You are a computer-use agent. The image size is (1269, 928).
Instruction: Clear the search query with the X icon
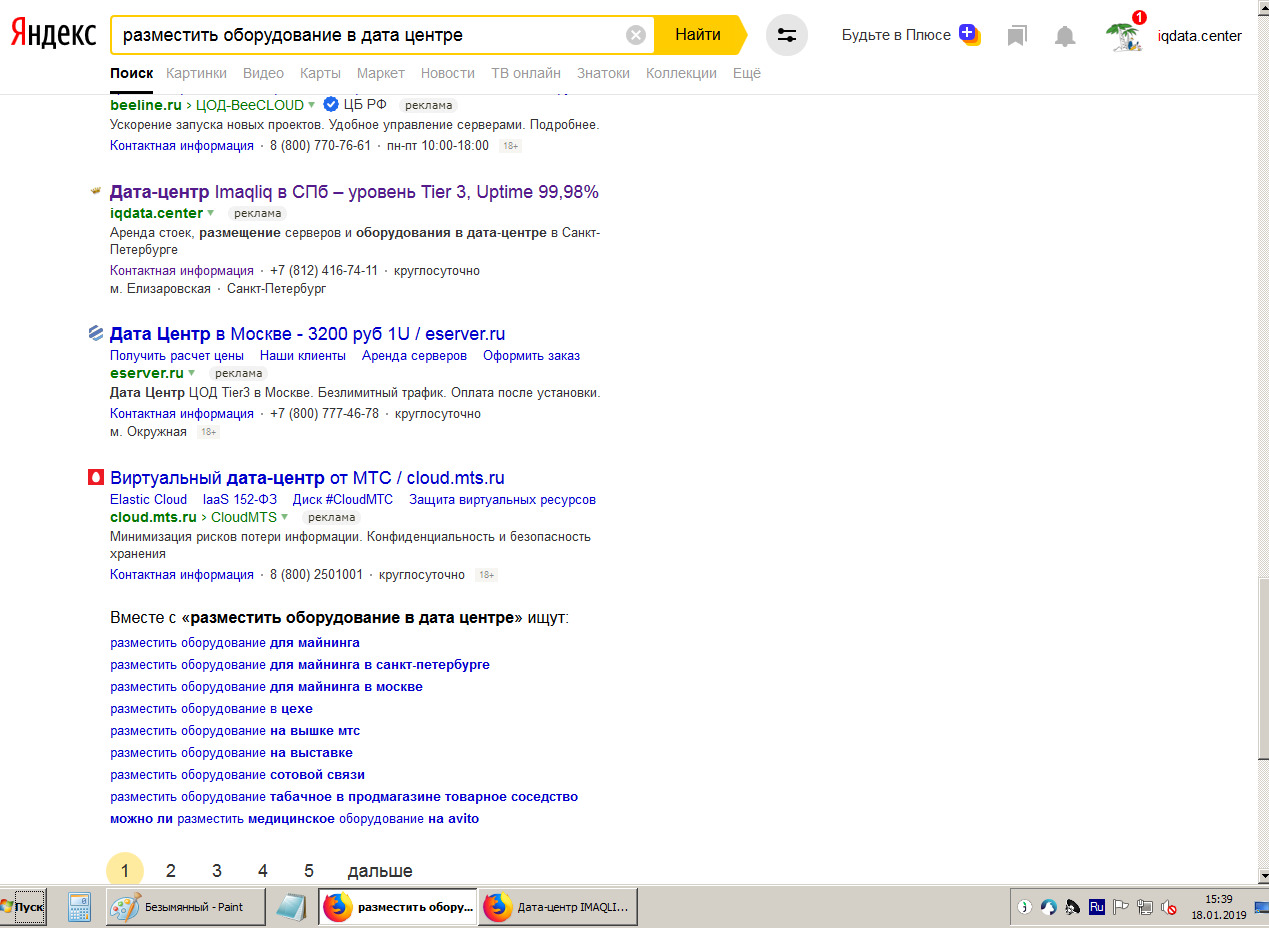pos(636,35)
